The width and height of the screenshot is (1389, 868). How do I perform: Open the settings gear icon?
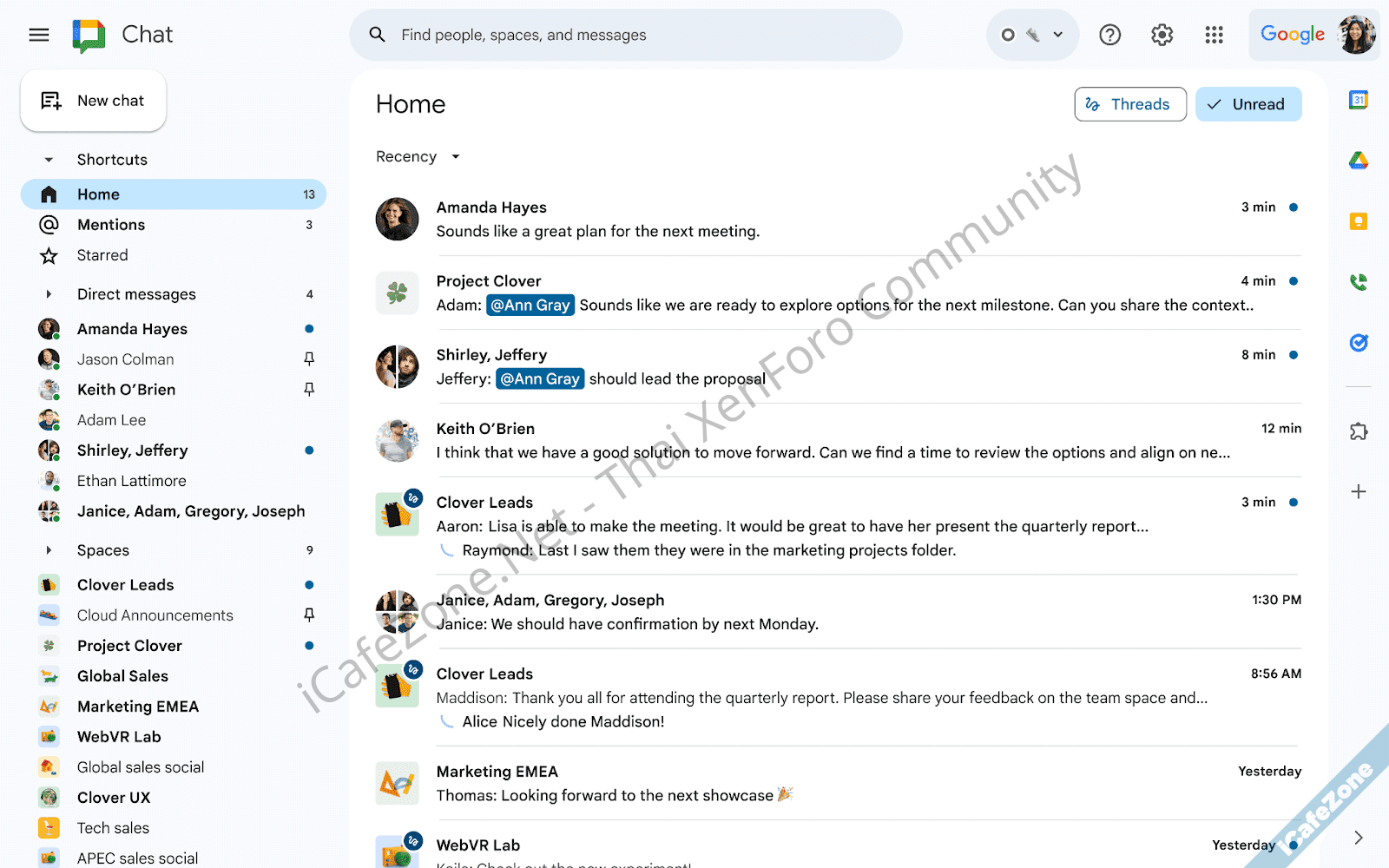[x=1162, y=35]
